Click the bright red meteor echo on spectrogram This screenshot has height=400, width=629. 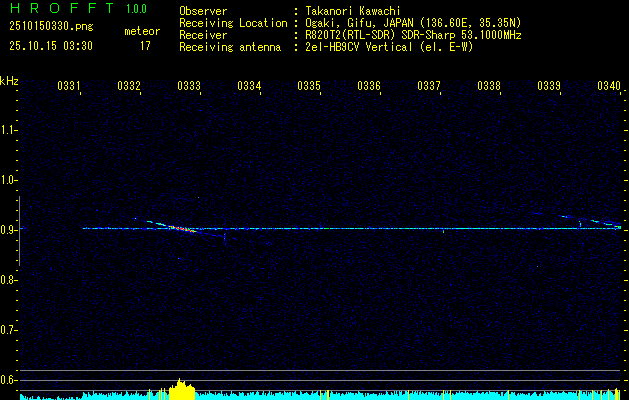click(x=183, y=229)
